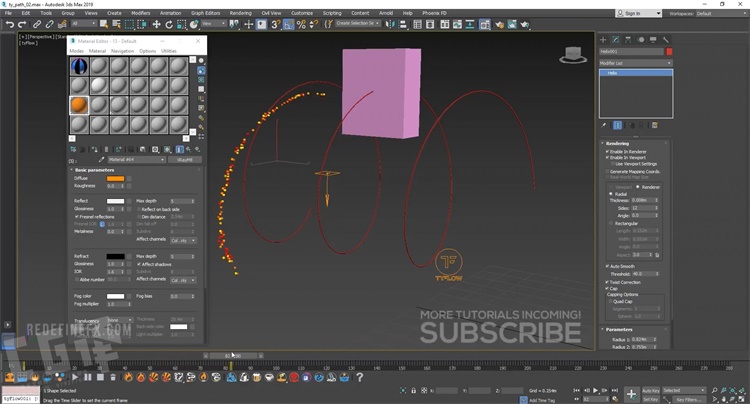The height and width of the screenshot is (404, 750).
Task: Activate the Select and Move tool
Action: click(156, 24)
